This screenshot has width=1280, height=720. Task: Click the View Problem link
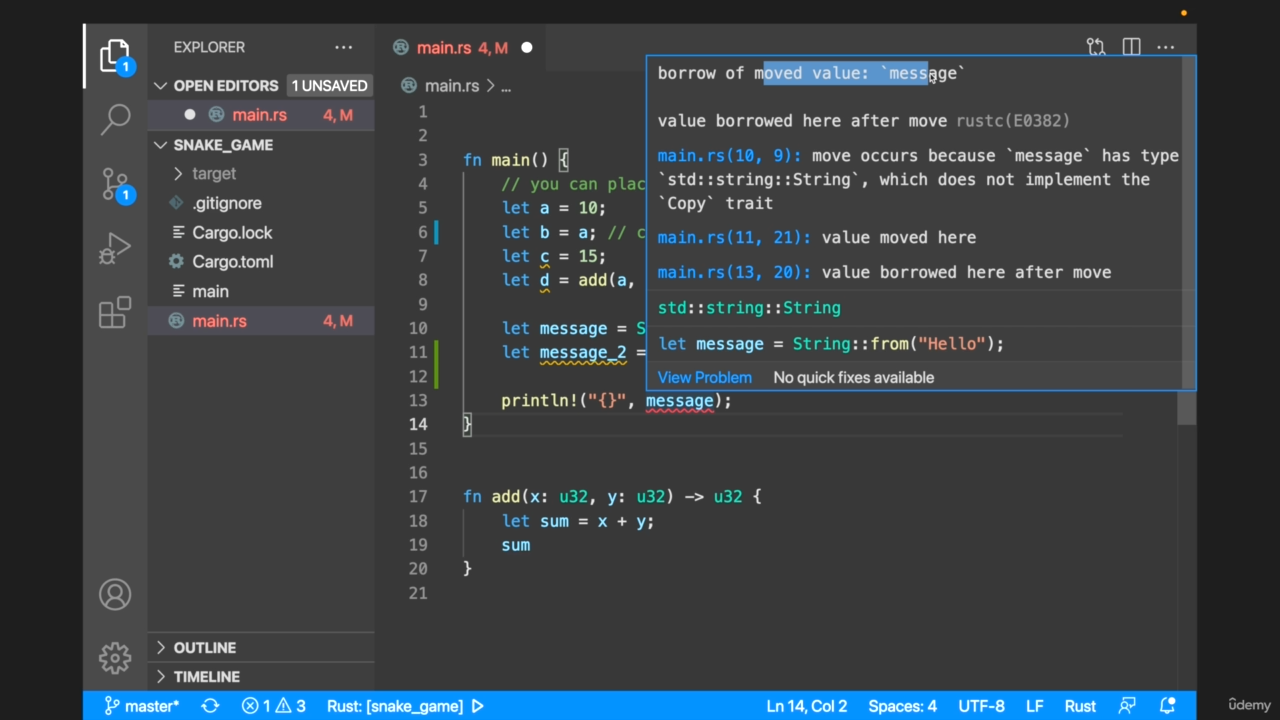click(704, 378)
